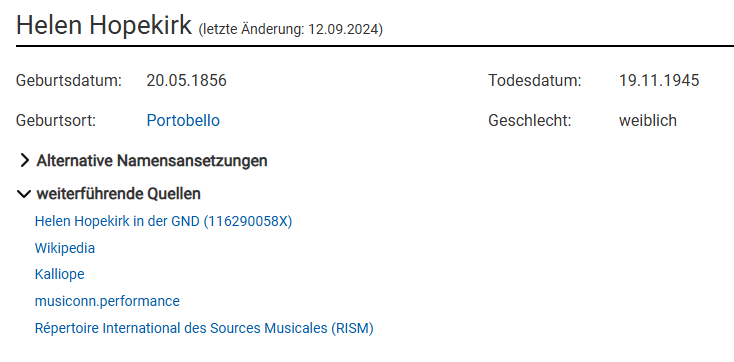734x362 pixels.
Task: Click the weiblich gender value
Action: 648,121
